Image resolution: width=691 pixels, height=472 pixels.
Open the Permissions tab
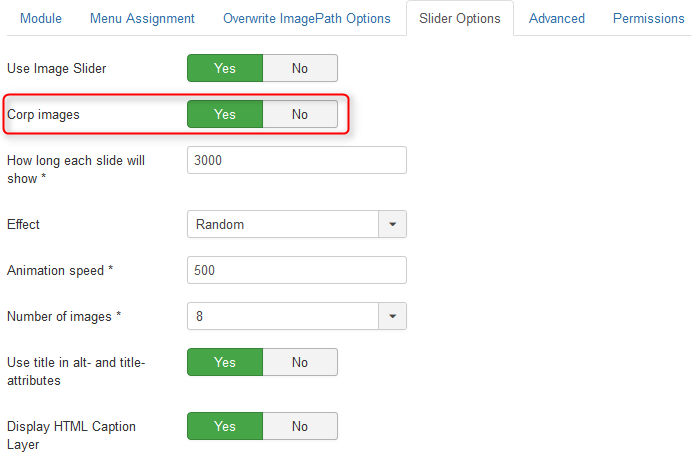[x=648, y=18]
